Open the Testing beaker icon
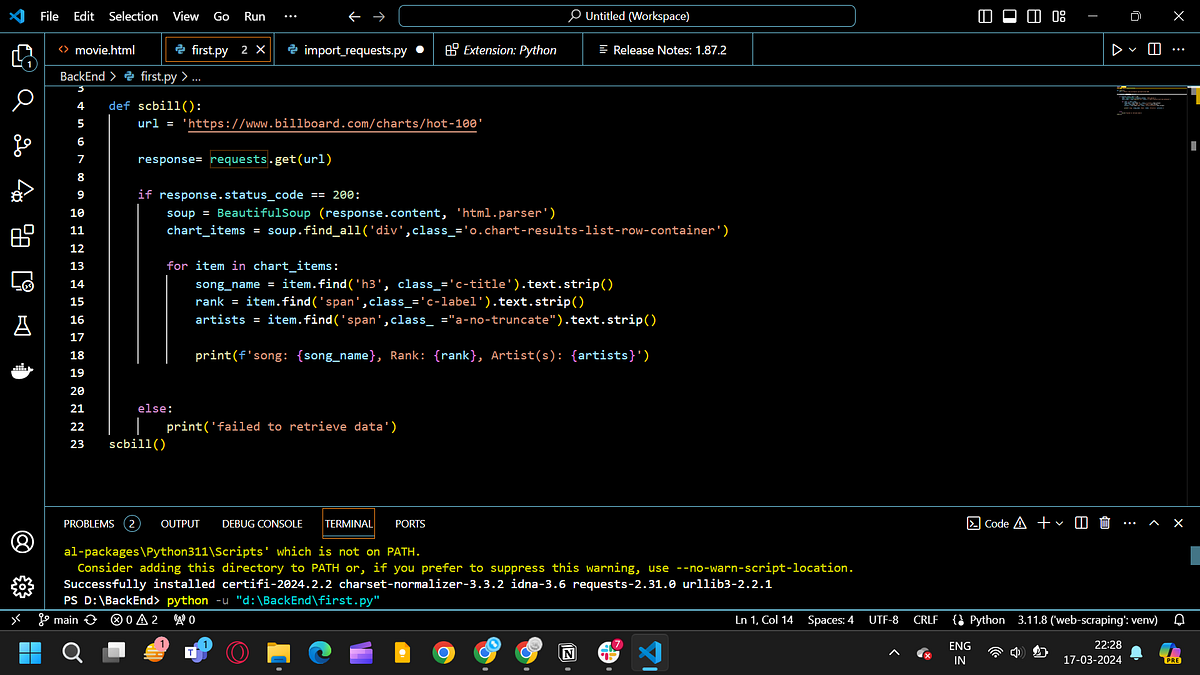This screenshot has height=675, width=1200. click(x=23, y=325)
